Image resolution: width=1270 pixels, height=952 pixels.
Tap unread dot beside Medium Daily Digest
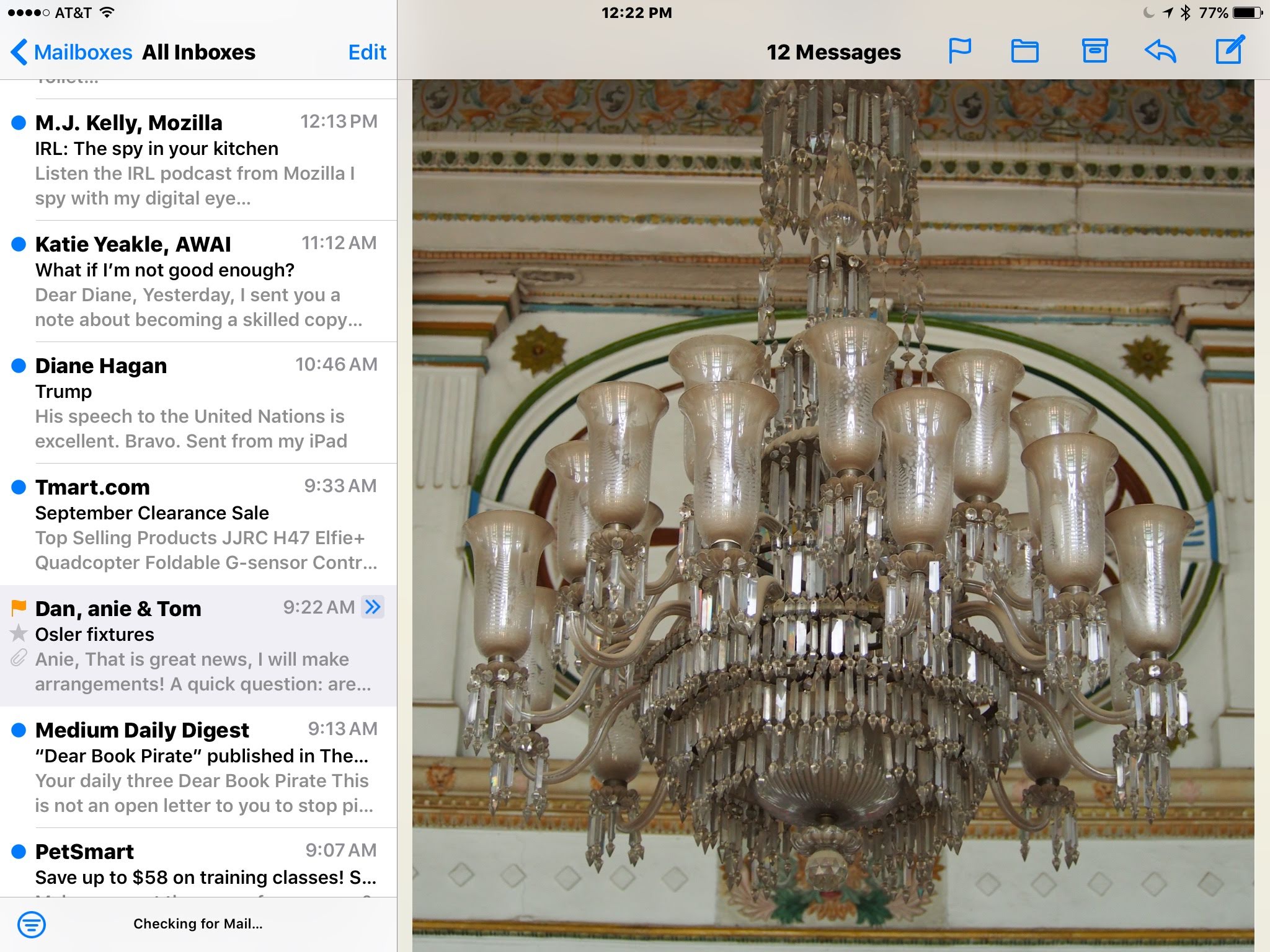pyautogui.click(x=19, y=730)
